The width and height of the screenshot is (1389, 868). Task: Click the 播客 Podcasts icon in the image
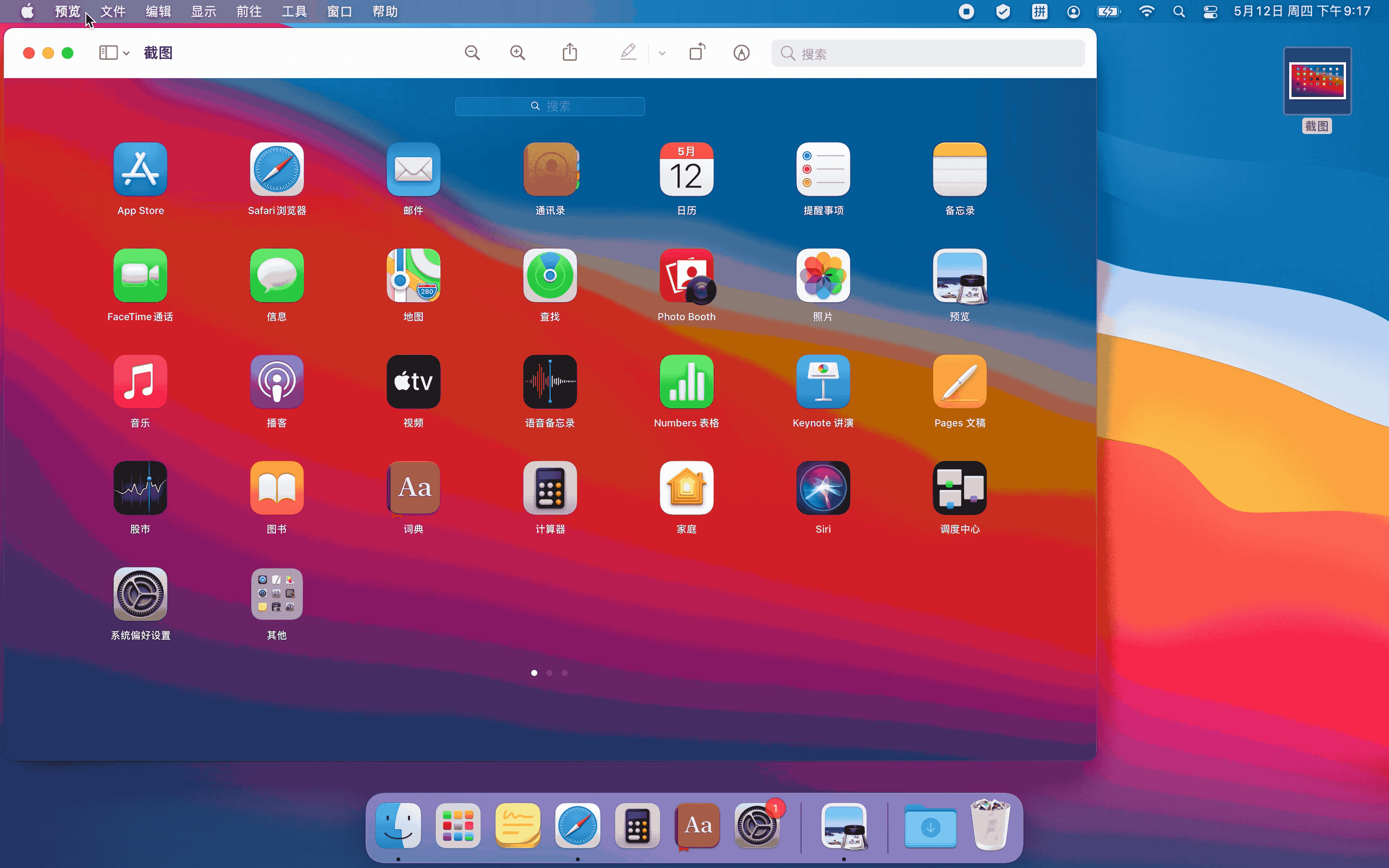(x=277, y=382)
